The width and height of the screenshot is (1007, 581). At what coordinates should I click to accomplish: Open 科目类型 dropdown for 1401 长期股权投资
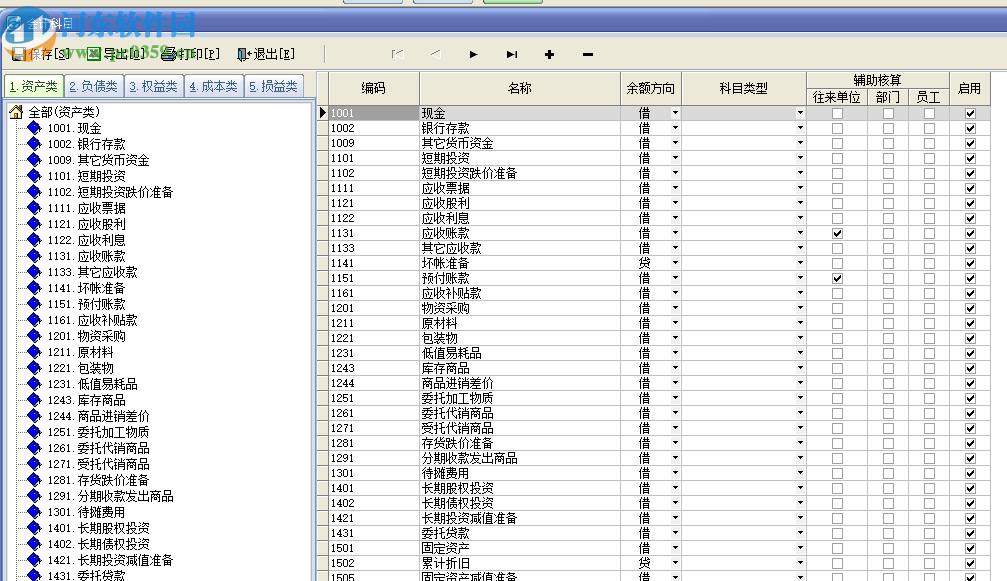pyautogui.click(x=800, y=488)
